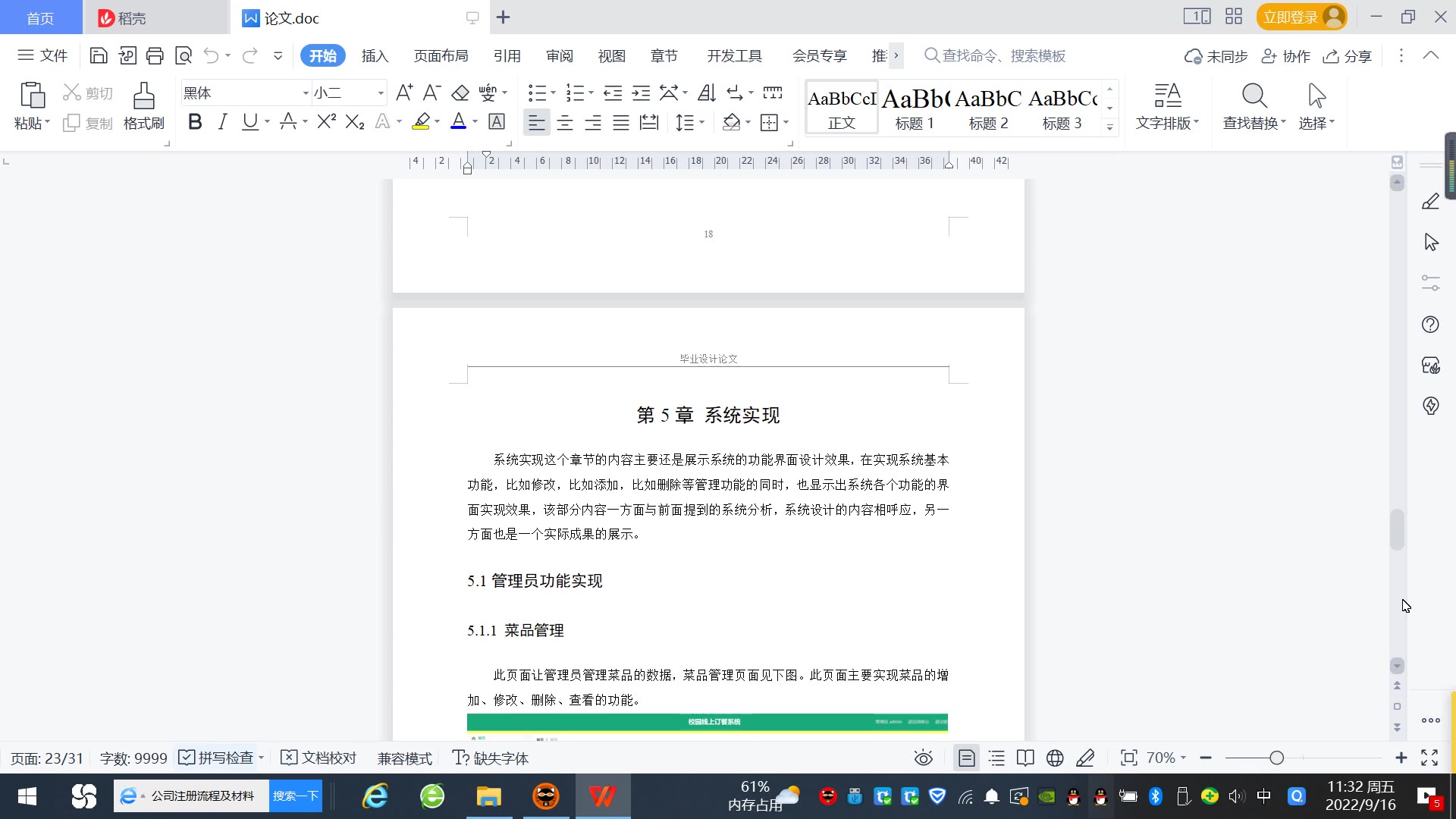1456x819 pixels.
Task: Toggle bold formatting
Action: pos(195,122)
